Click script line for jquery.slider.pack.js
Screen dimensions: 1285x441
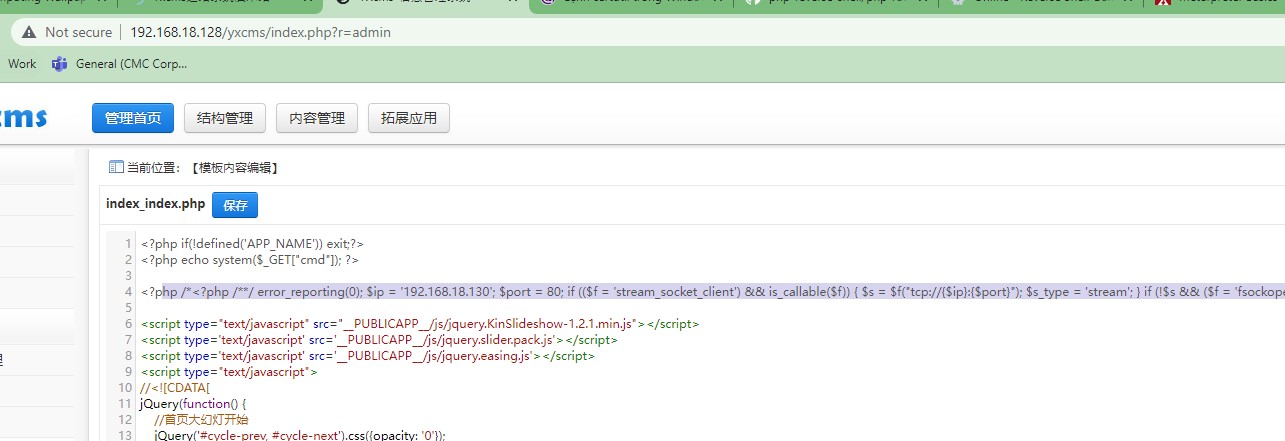[379, 339]
